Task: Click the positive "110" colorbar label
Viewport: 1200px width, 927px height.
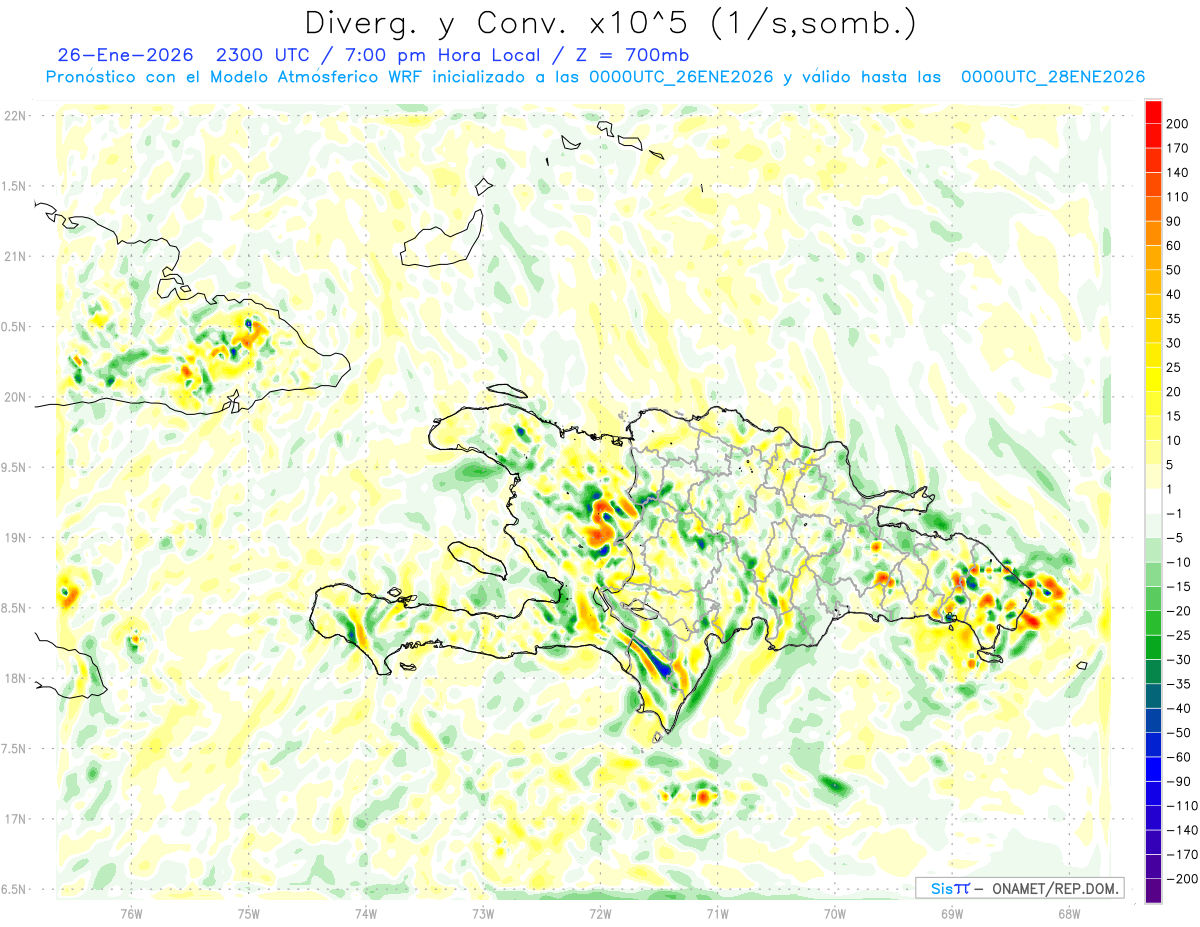Action: 1178,197
